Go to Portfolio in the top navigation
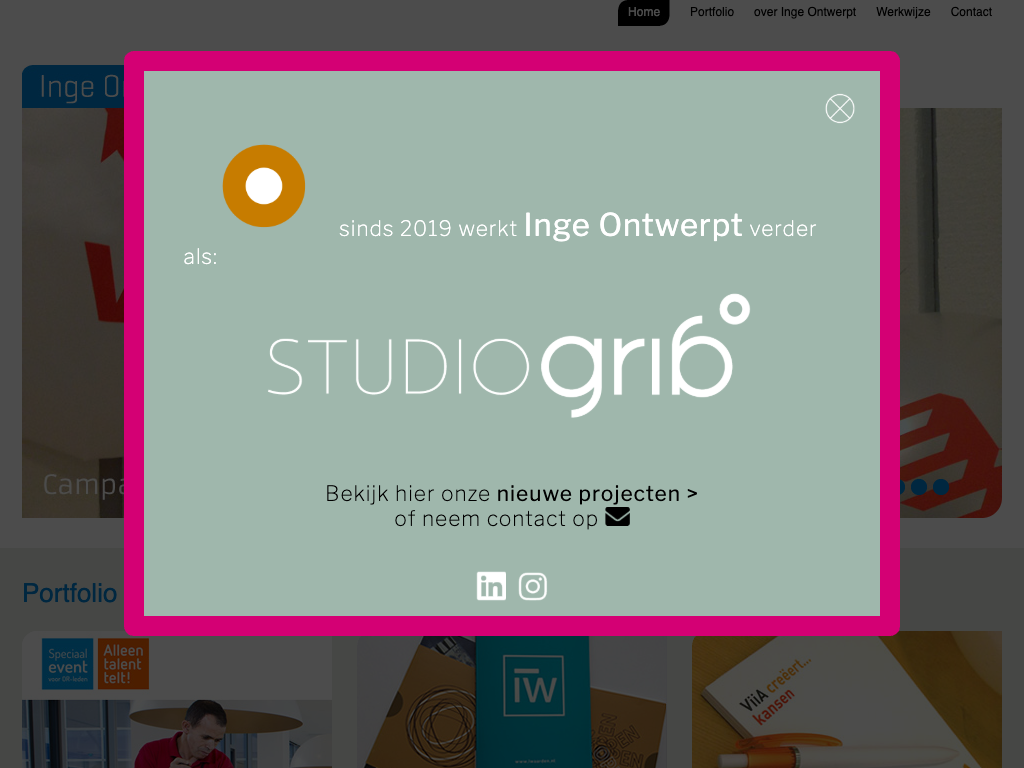1024x768 pixels. 712,13
